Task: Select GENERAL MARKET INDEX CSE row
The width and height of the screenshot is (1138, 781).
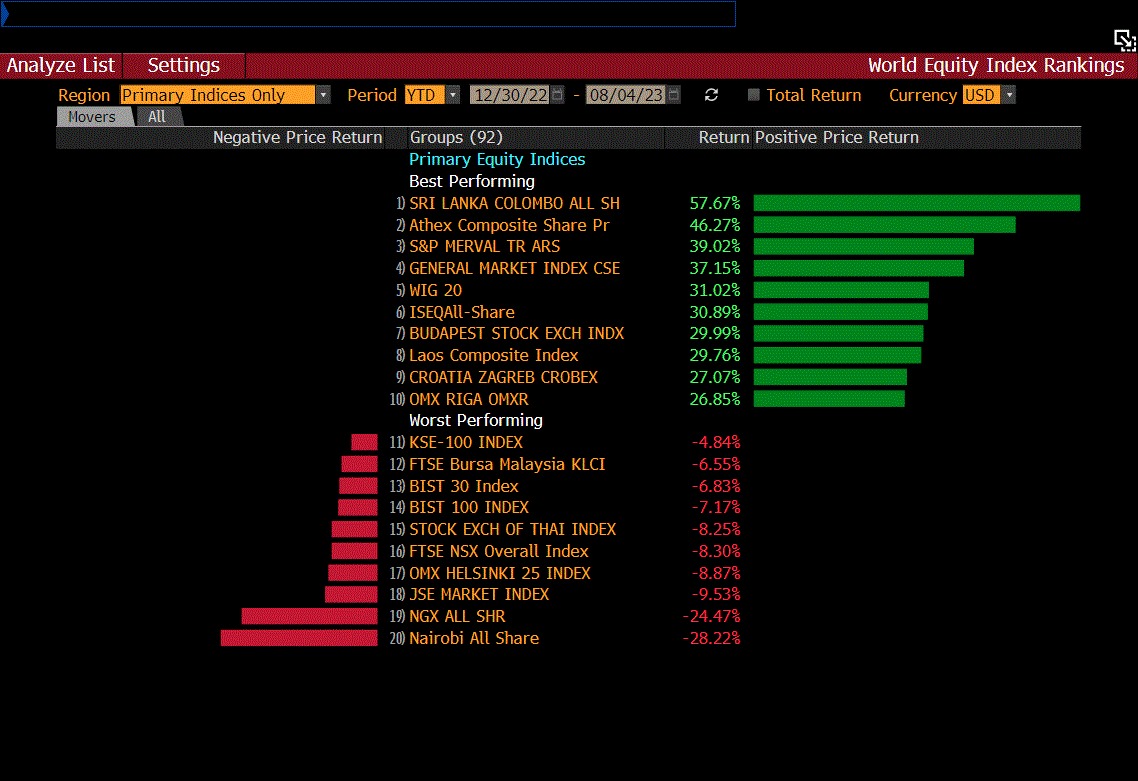Action: coord(515,269)
